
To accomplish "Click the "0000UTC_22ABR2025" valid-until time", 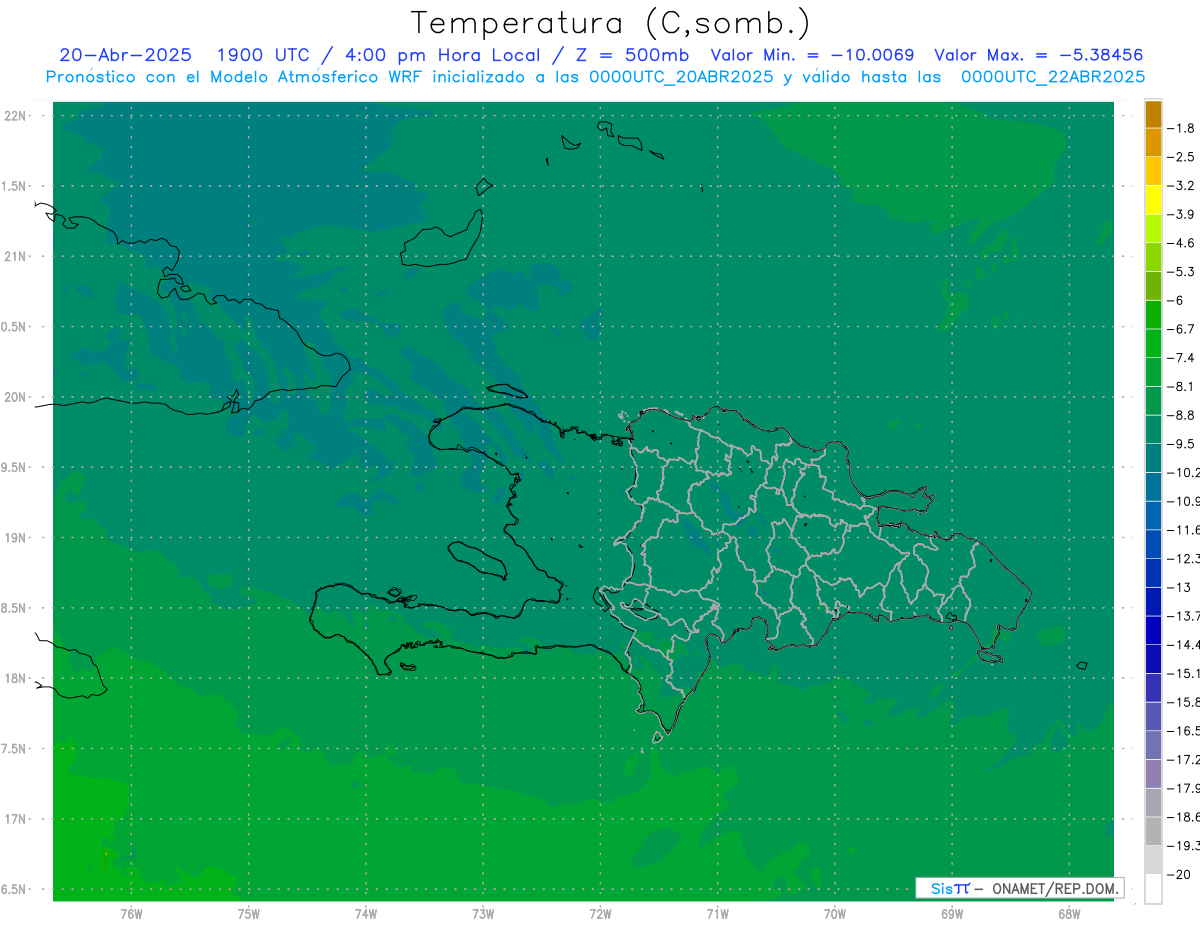I will [x=1053, y=77].
